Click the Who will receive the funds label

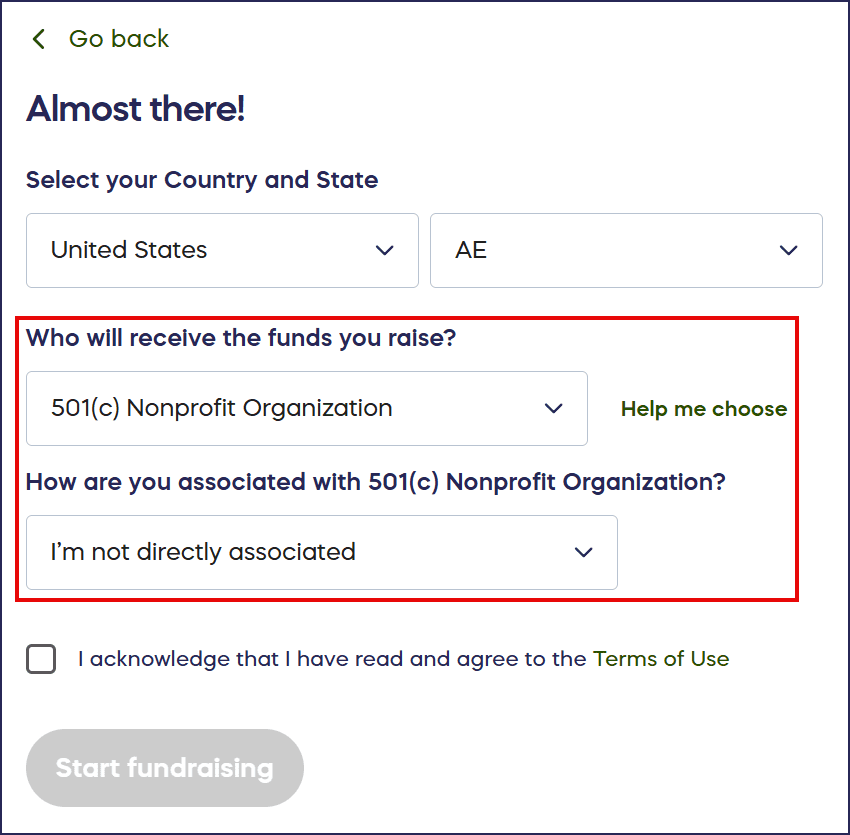tap(241, 338)
